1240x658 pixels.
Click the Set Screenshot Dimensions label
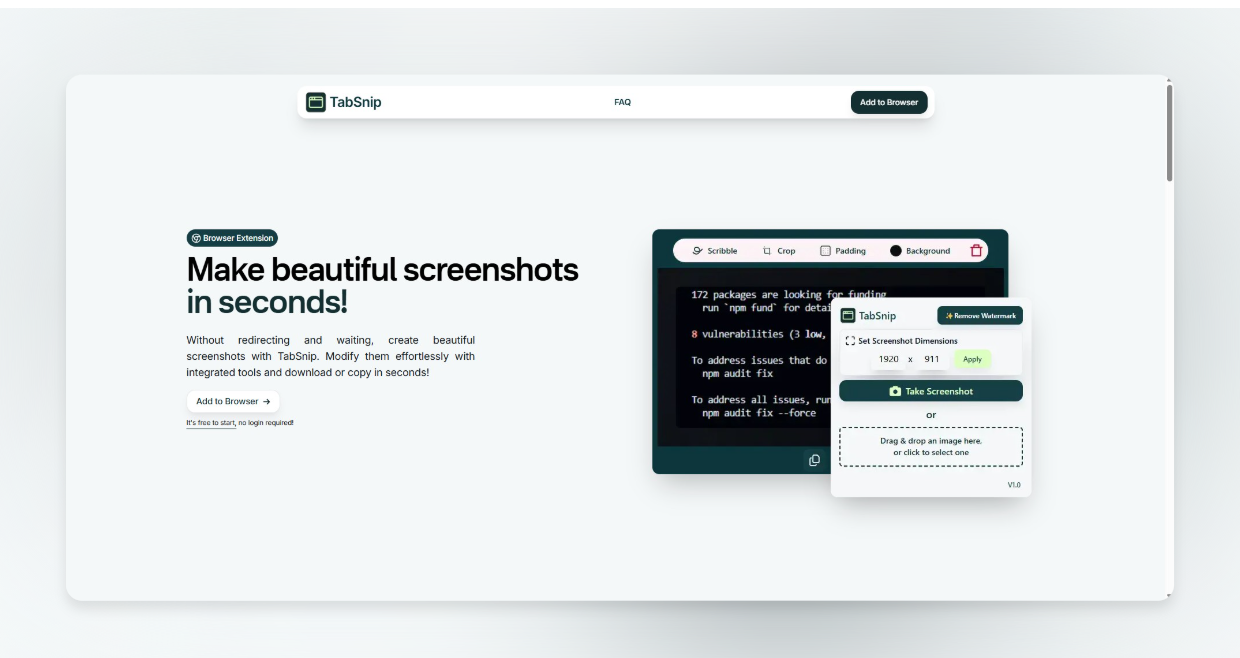(901, 341)
